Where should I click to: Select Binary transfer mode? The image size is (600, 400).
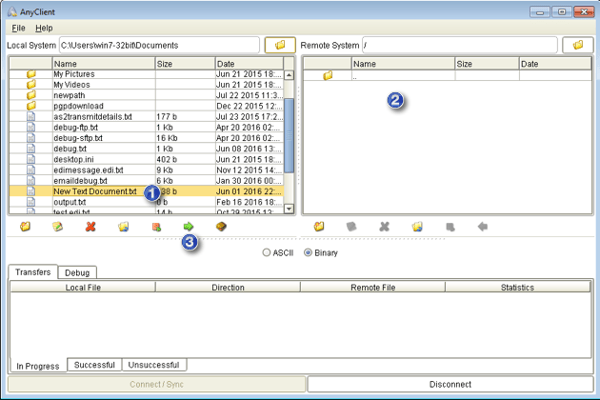[x=308, y=253]
